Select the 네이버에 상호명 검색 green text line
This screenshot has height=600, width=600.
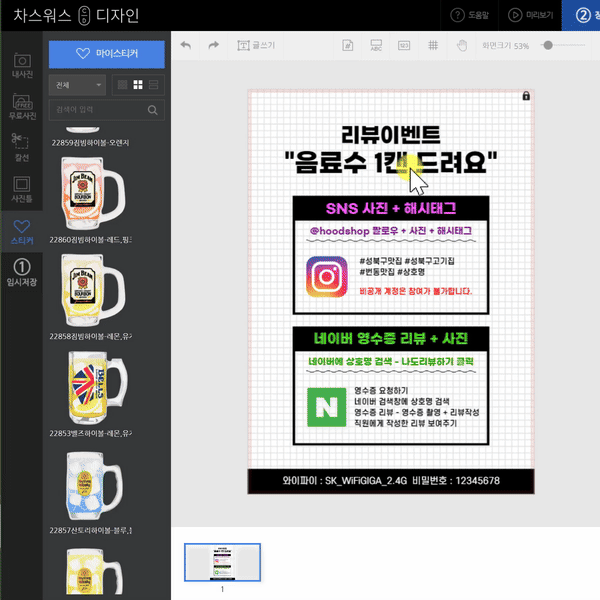391,362
